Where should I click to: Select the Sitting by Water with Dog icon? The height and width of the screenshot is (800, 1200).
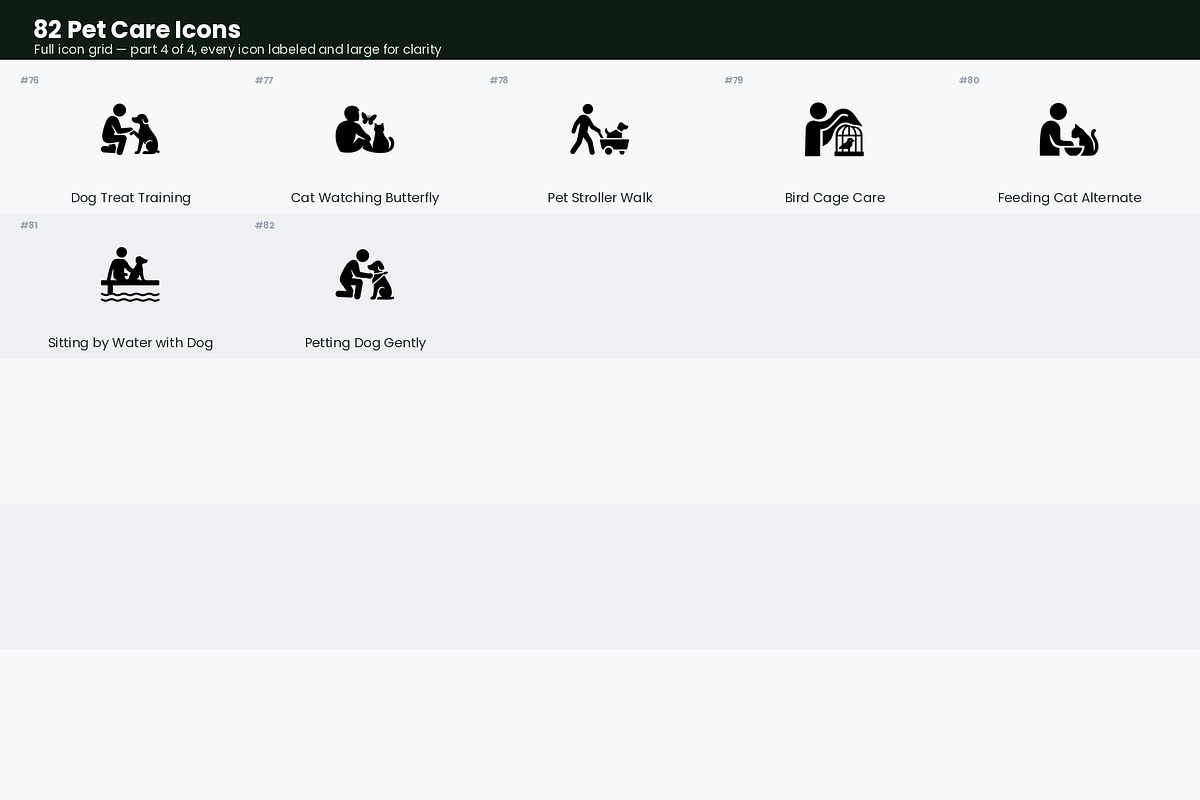[x=130, y=274]
